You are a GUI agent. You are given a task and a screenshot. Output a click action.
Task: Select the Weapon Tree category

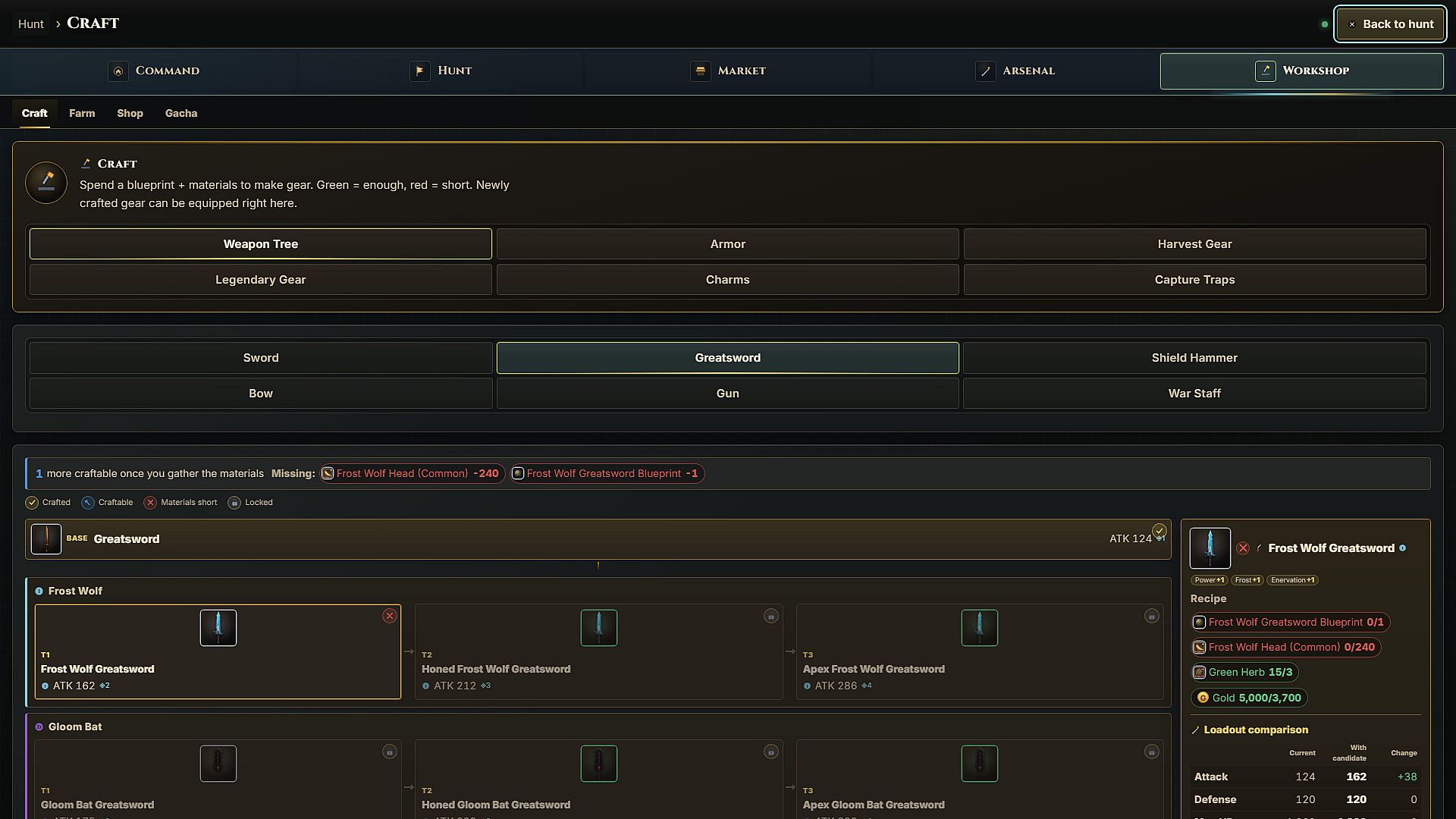pos(261,244)
